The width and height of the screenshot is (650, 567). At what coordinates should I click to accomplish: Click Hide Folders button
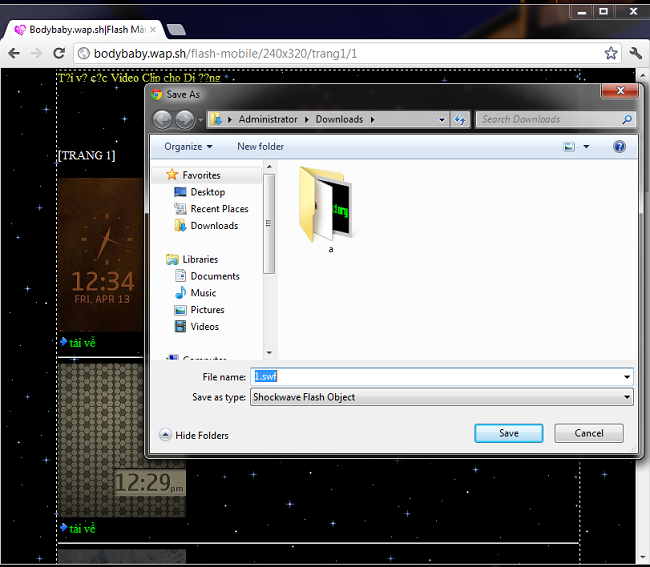click(194, 435)
